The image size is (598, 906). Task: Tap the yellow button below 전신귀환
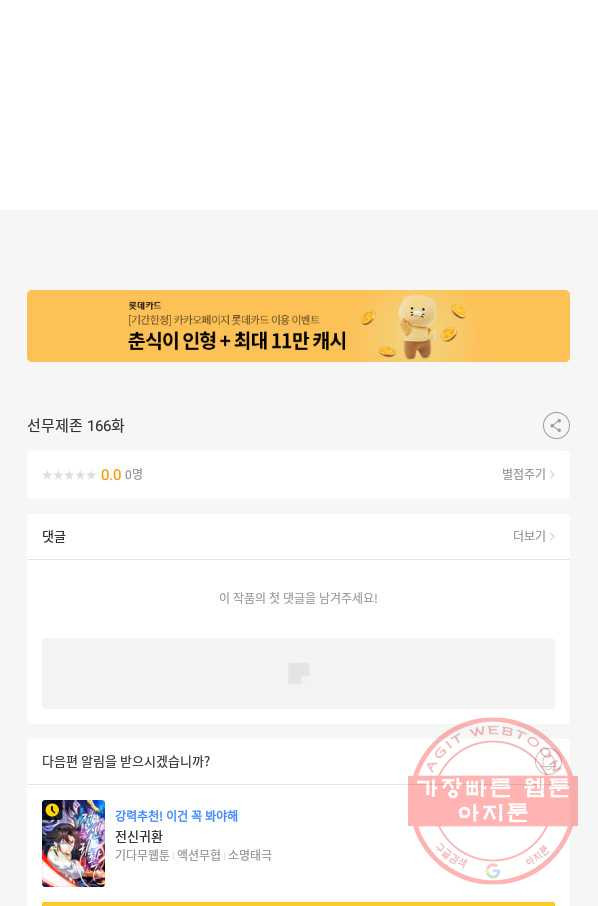(298, 904)
